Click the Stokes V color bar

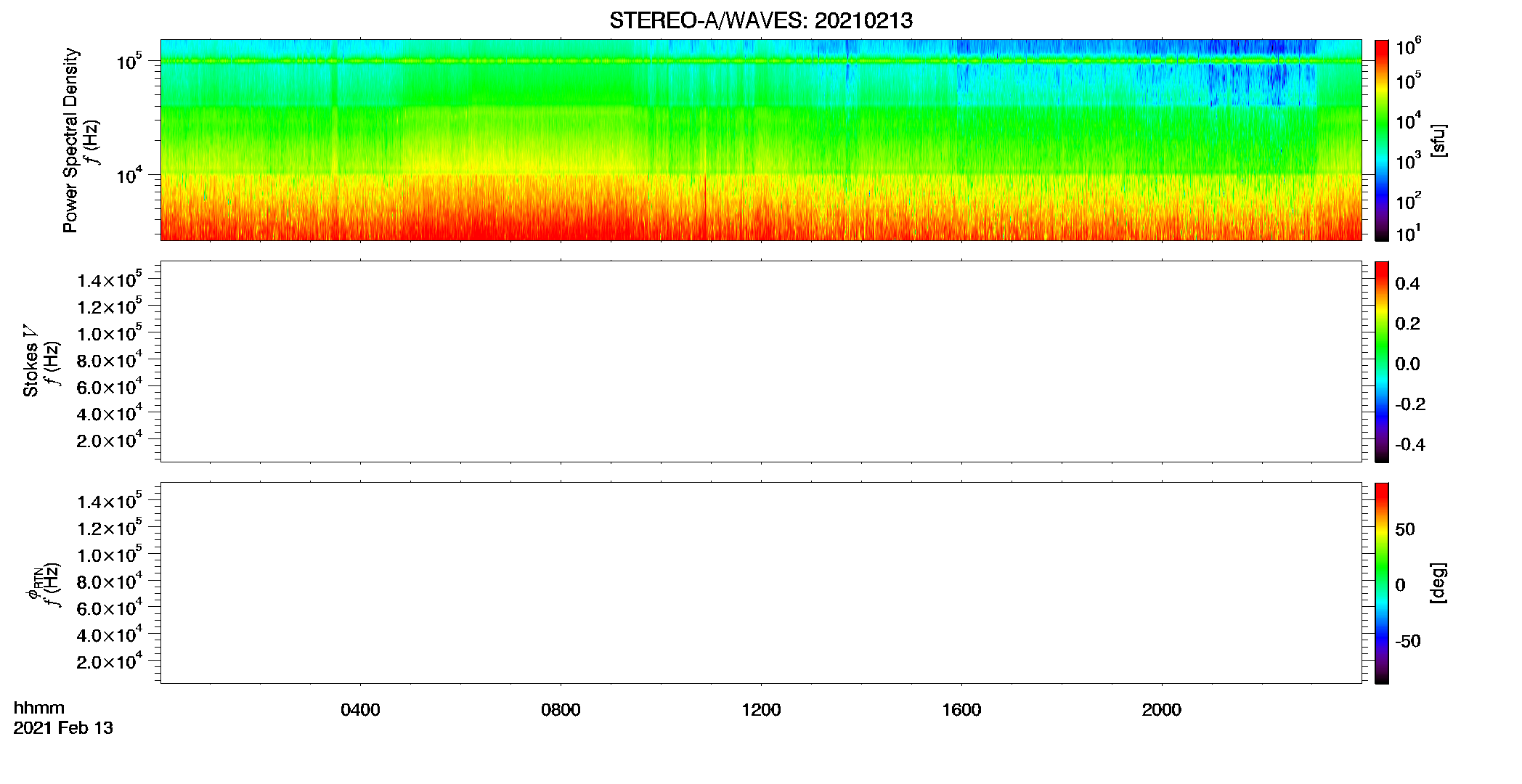pos(1381,362)
